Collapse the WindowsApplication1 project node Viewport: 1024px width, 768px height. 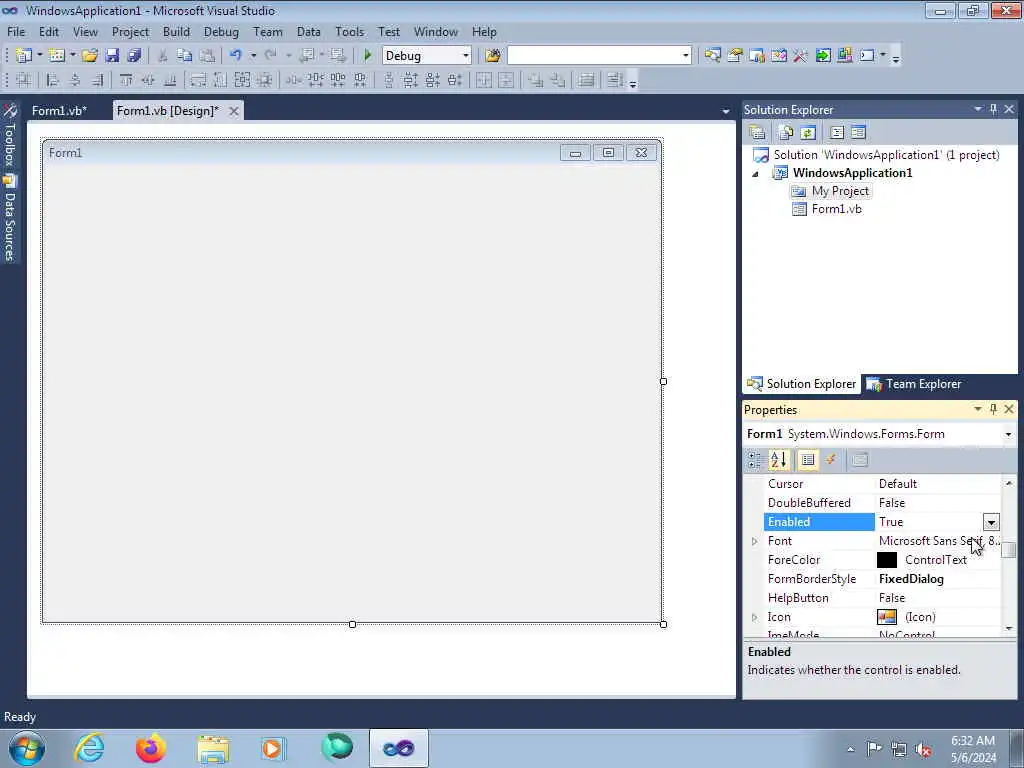(756, 174)
